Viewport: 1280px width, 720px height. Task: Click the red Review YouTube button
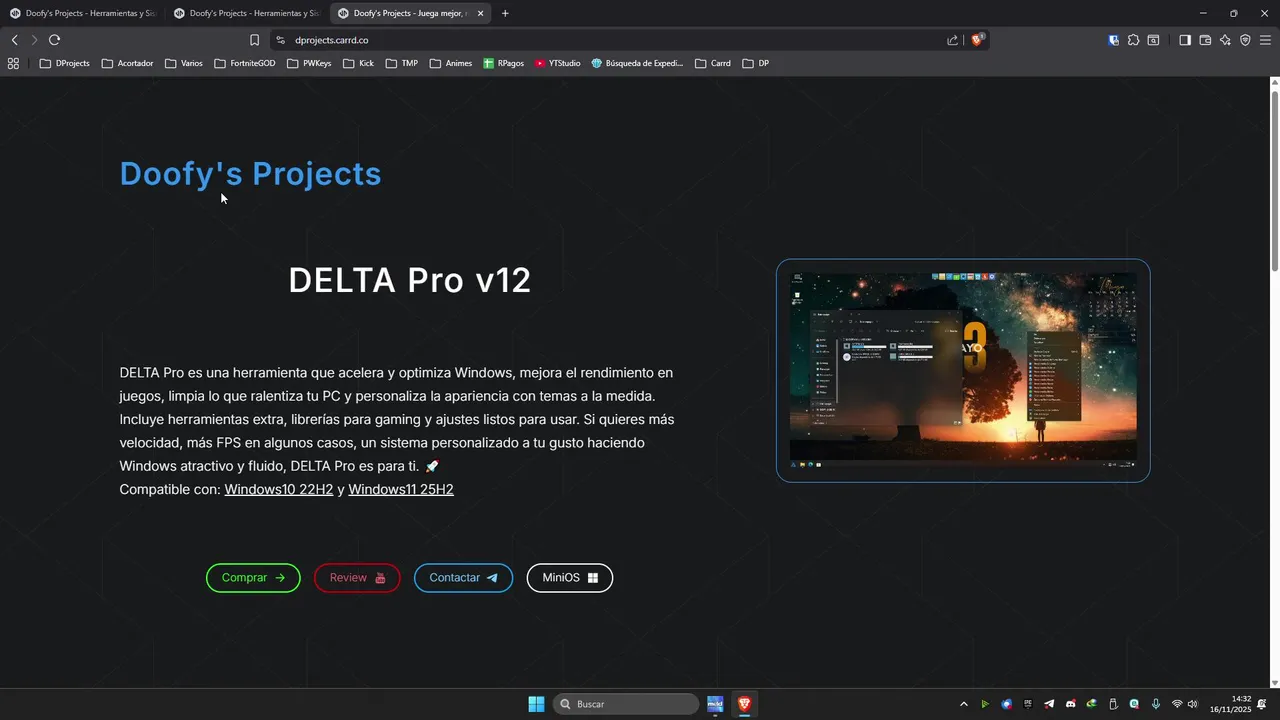pos(357,578)
